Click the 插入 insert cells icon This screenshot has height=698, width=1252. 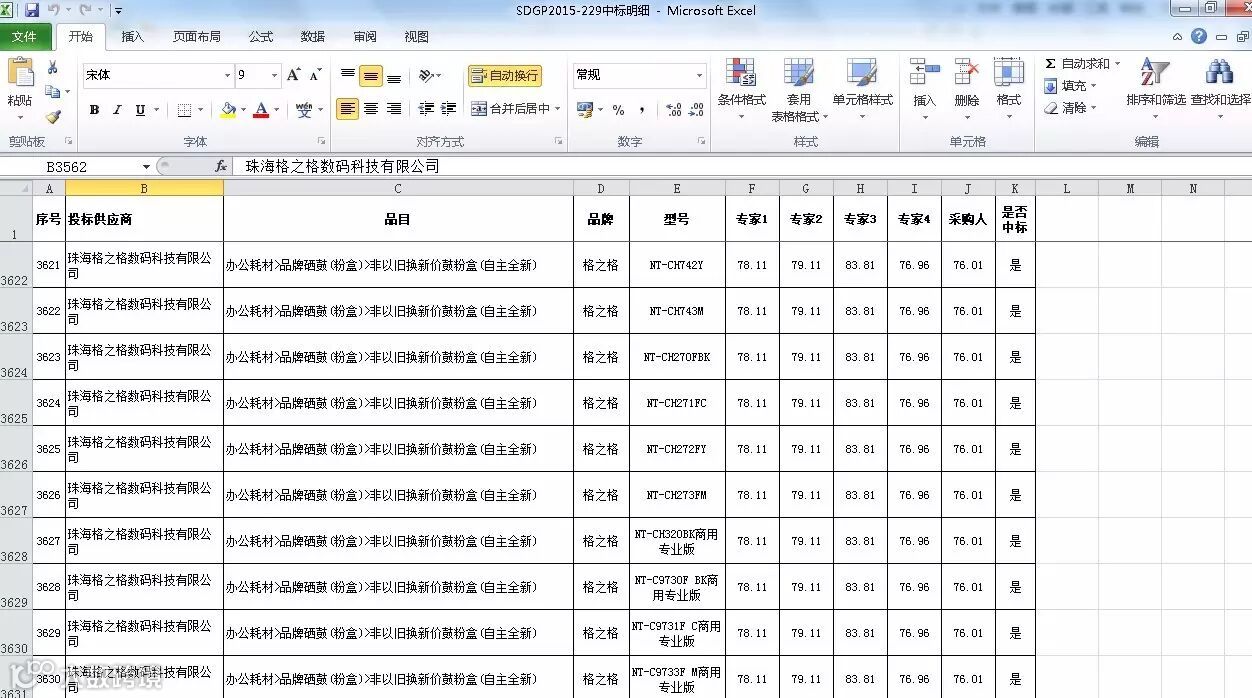[x=924, y=73]
